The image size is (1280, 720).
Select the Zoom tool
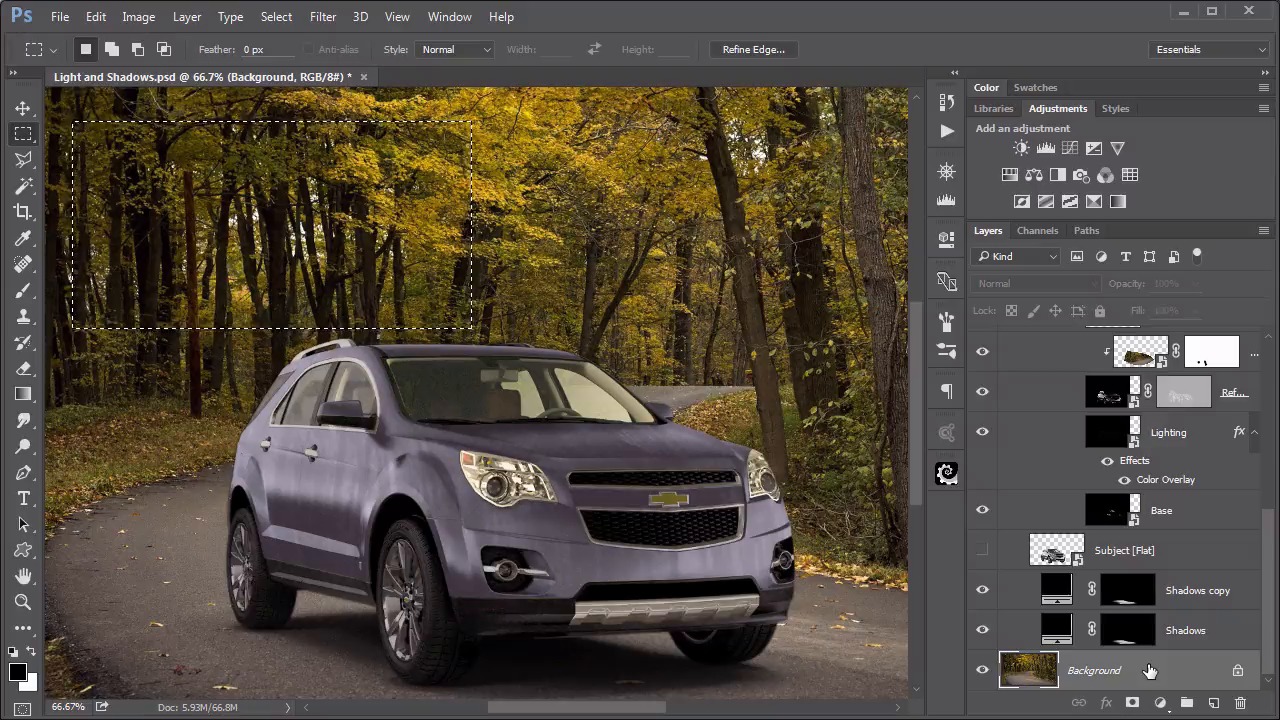23,602
